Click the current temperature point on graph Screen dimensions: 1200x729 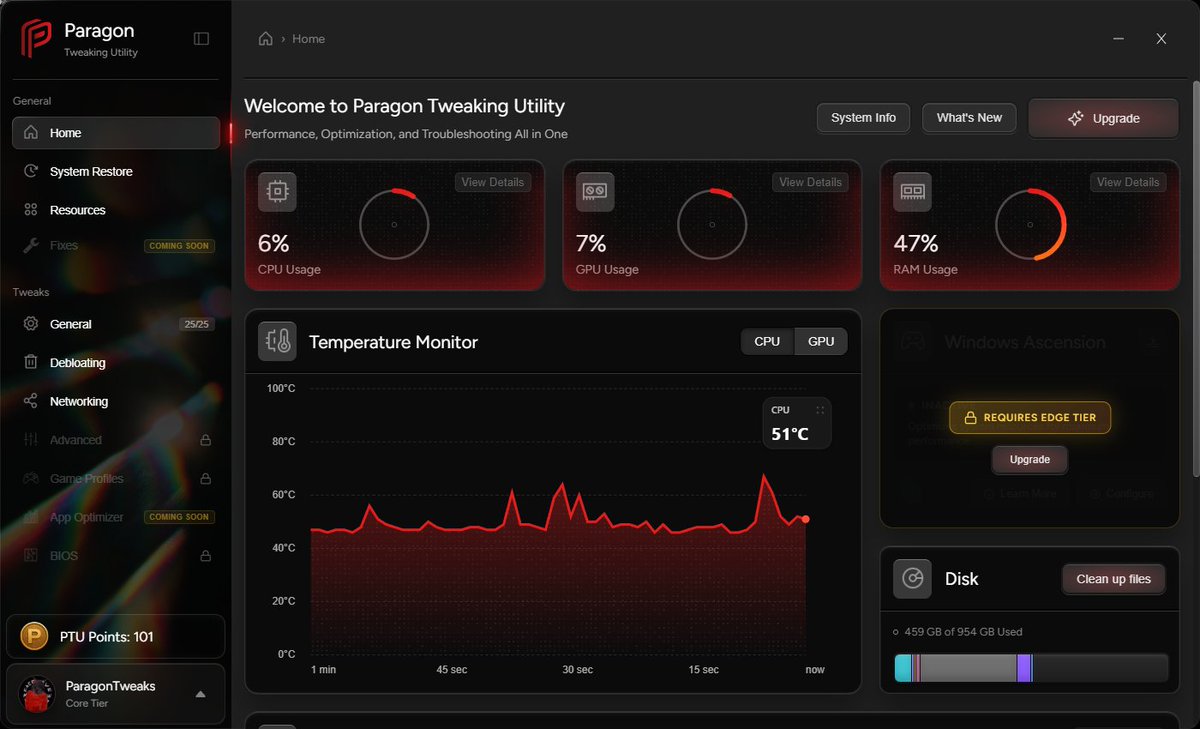[805, 519]
